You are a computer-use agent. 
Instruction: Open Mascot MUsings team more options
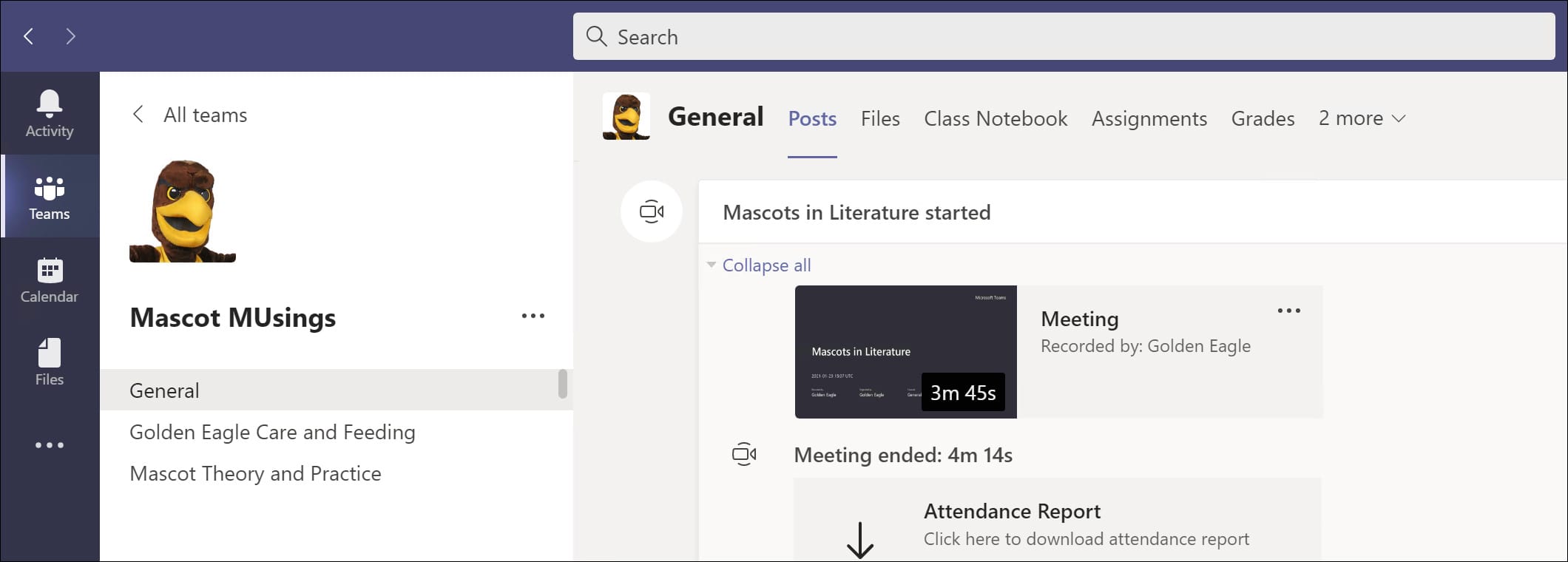tap(533, 316)
